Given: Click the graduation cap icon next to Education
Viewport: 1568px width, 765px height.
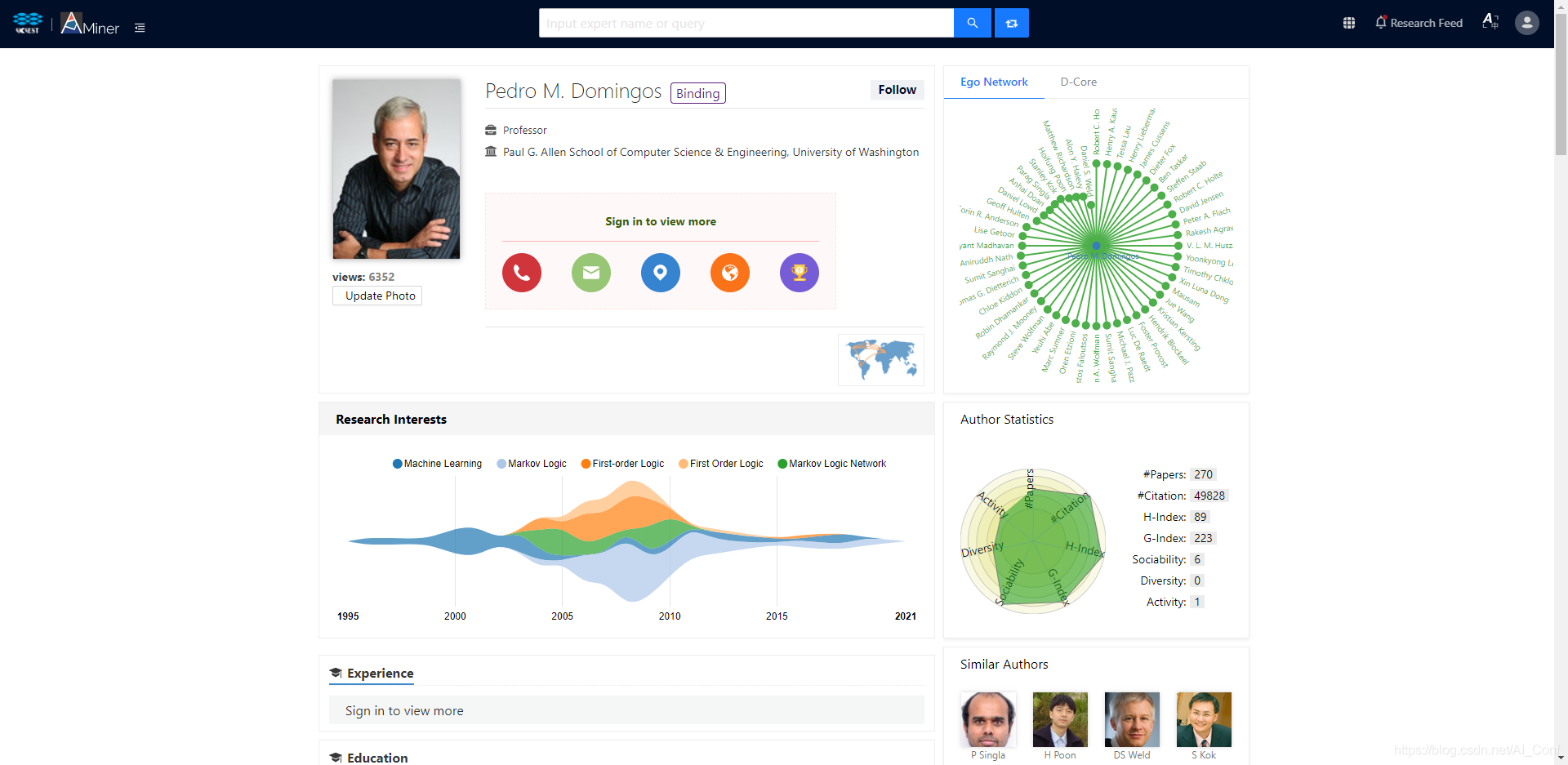Looking at the screenshot, I should tap(336, 758).
